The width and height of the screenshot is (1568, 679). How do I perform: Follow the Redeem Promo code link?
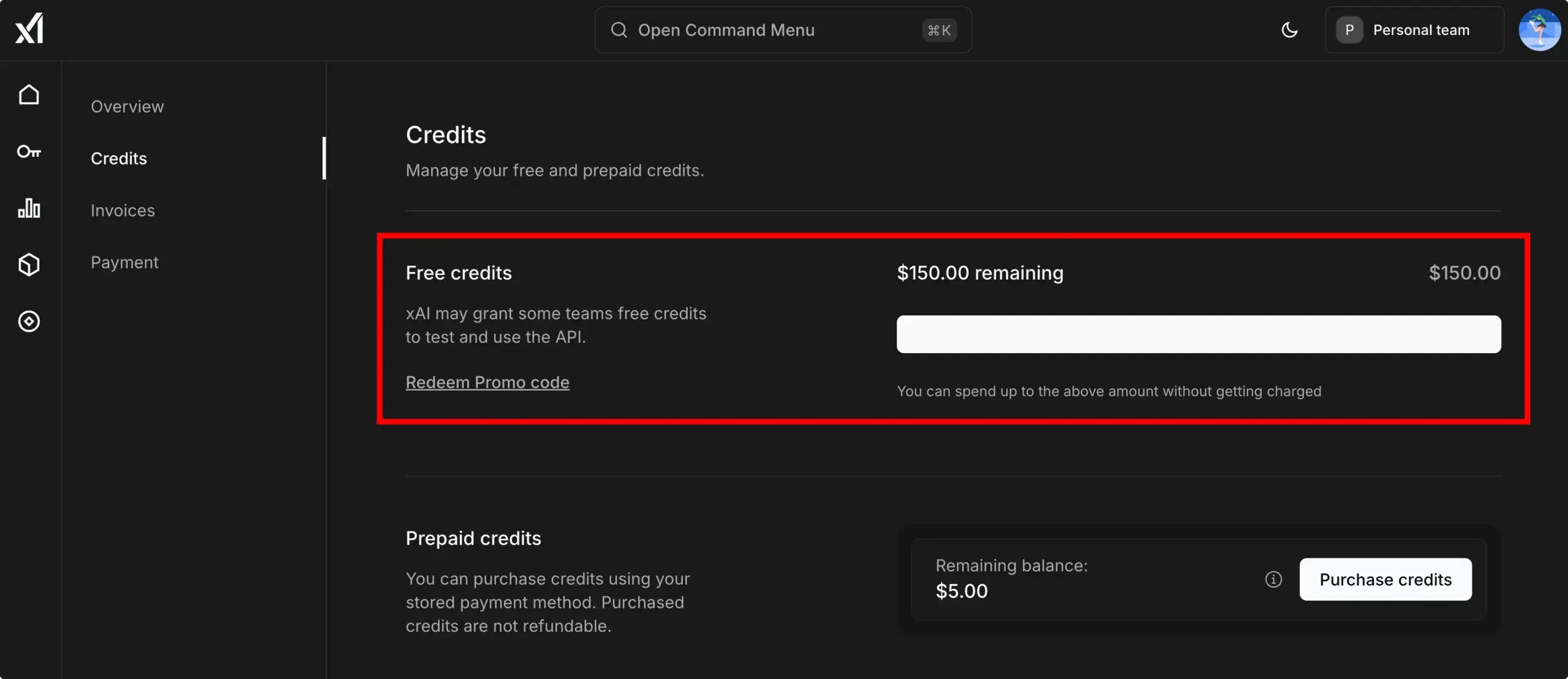pyautogui.click(x=488, y=382)
